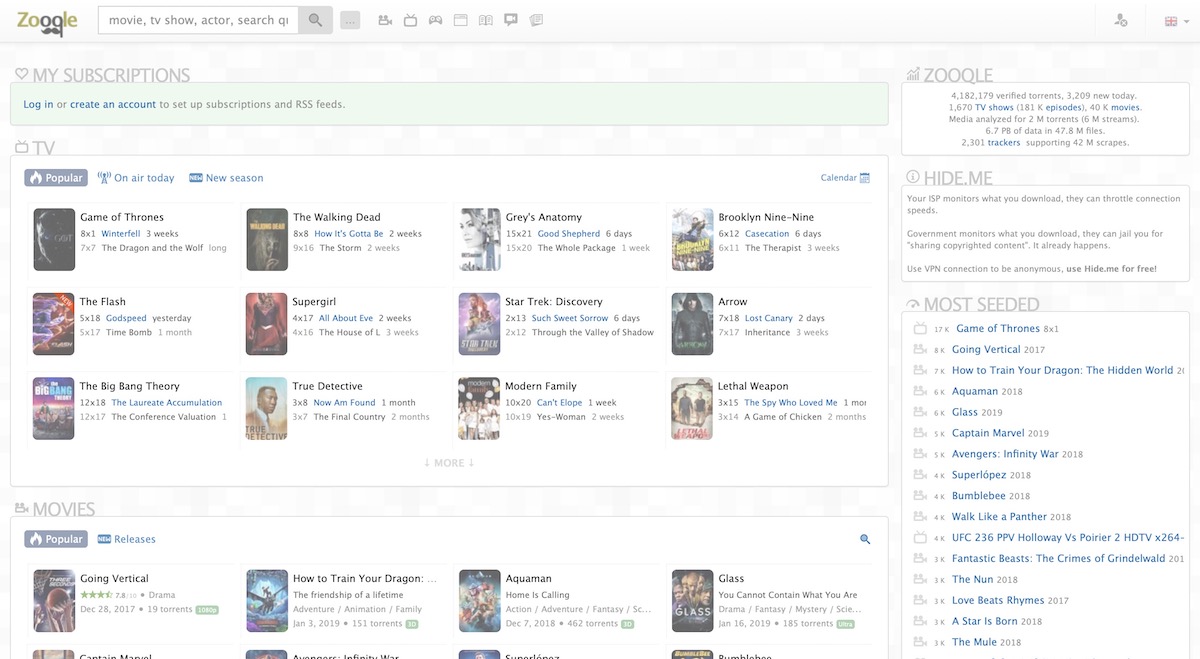Click the Modern Family show title
The image size is (1200, 659).
coord(541,386)
